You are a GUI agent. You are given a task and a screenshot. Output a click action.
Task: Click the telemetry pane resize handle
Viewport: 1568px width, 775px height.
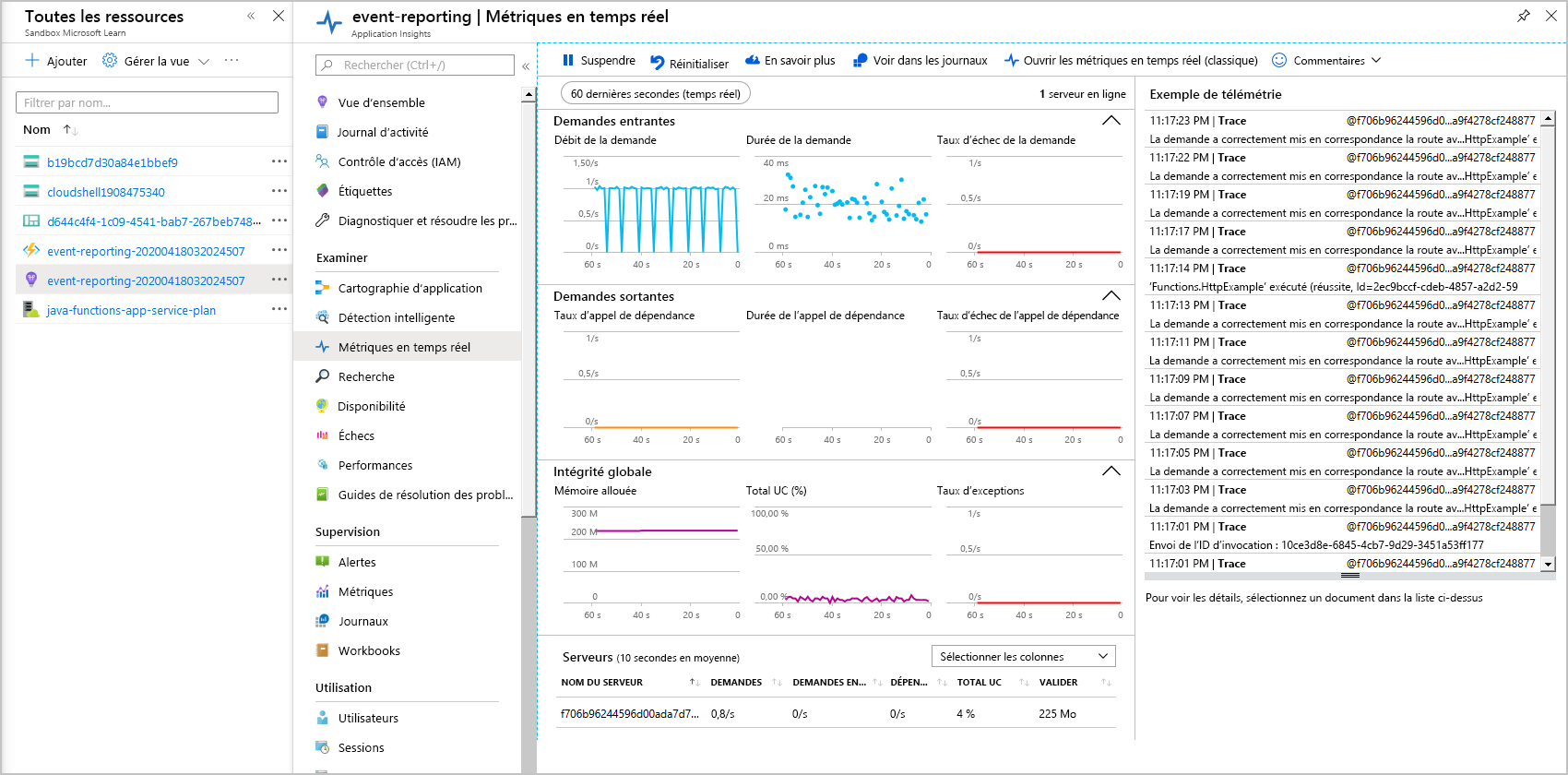(x=1350, y=576)
